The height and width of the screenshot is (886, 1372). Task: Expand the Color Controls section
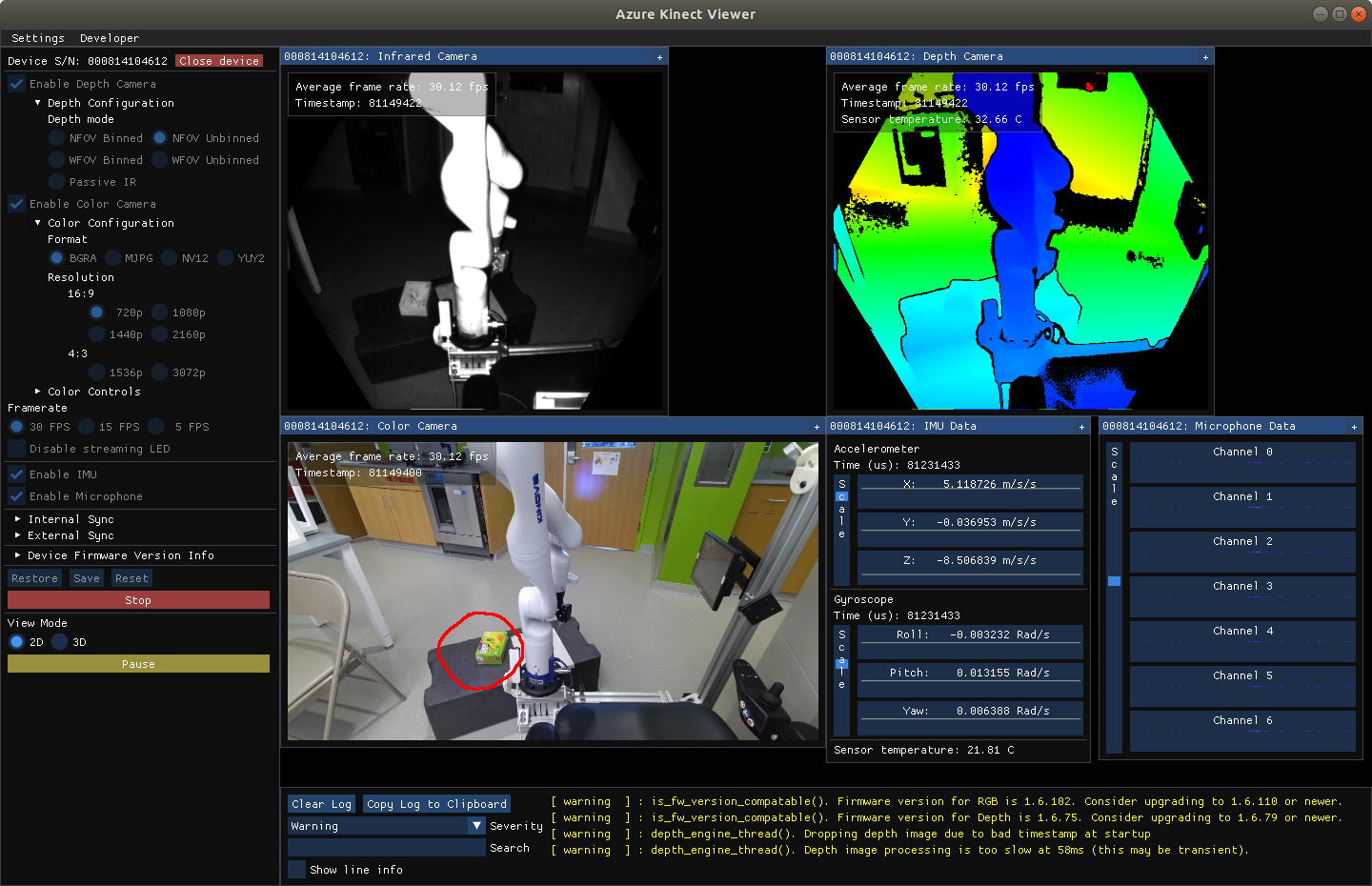(38, 392)
